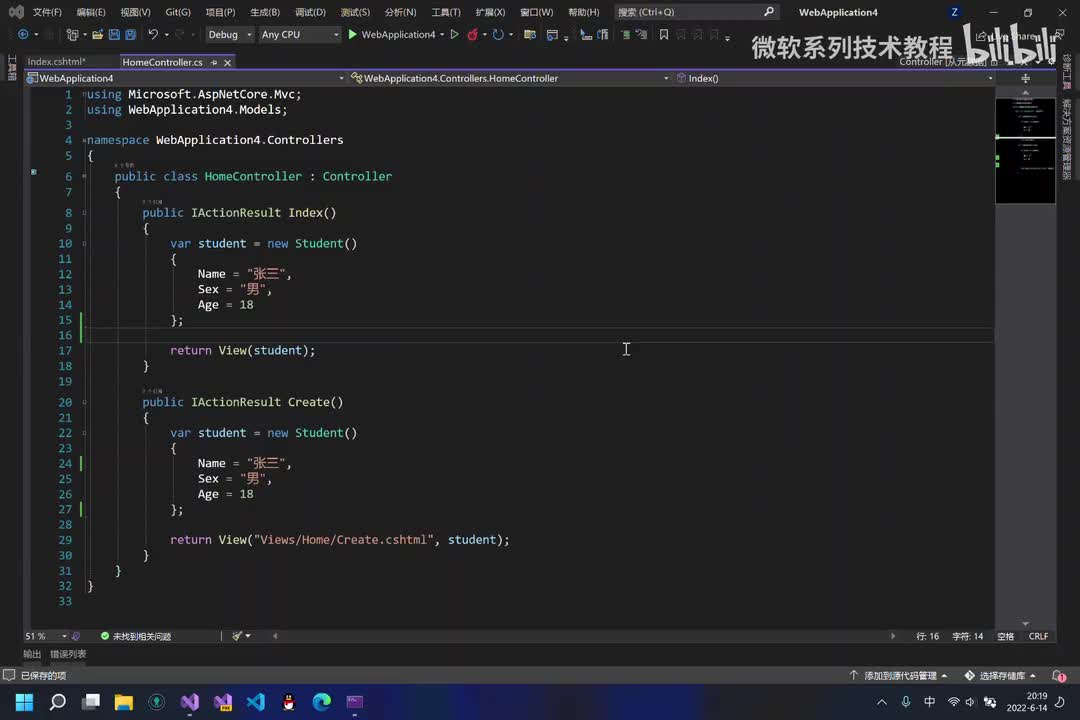Collapse the HomeController class outline at line 6
Viewport: 1080px width, 720px height.
[84, 176]
